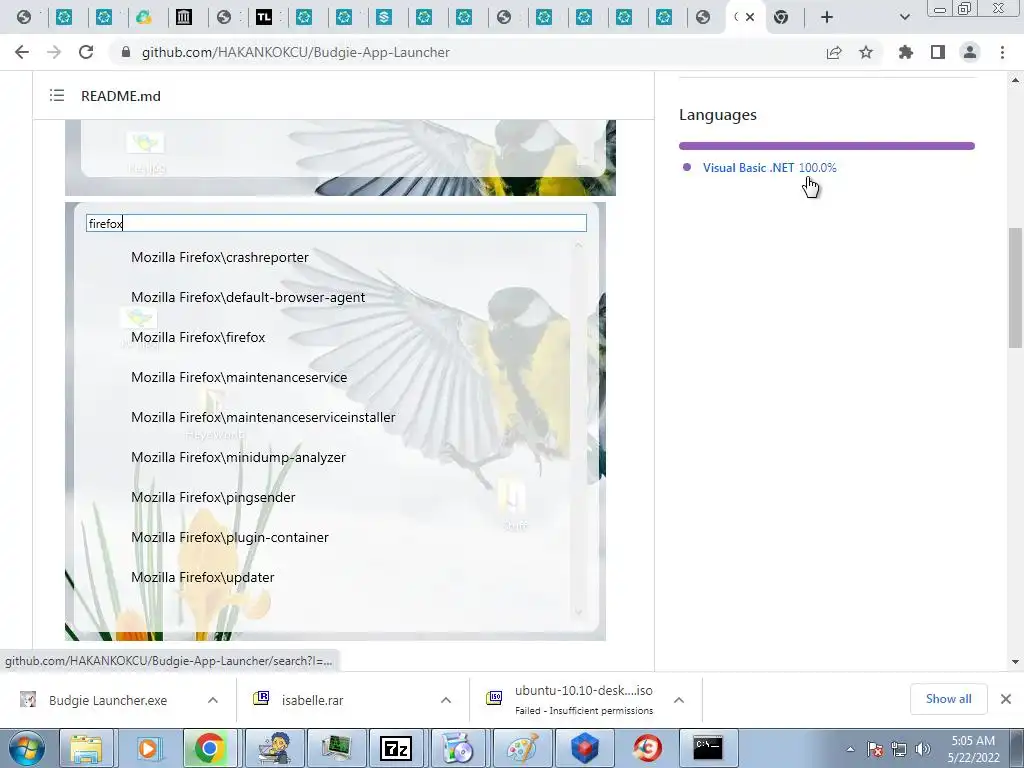Image resolution: width=1024 pixels, height=768 pixels.
Task: Click Mozilla Firefox\crashreporter entry
Action: click(x=219, y=257)
